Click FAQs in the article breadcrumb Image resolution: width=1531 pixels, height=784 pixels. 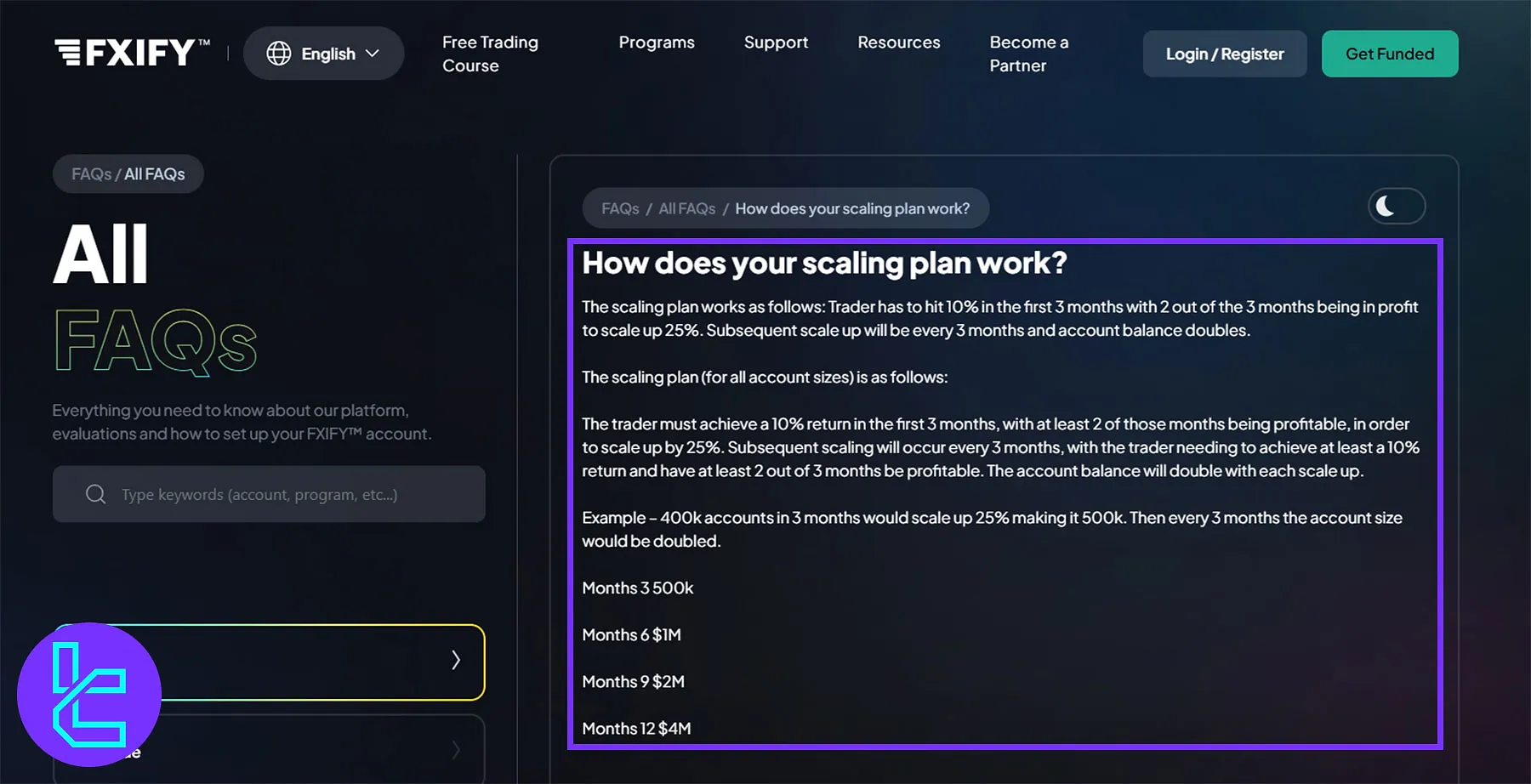click(x=620, y=208)
